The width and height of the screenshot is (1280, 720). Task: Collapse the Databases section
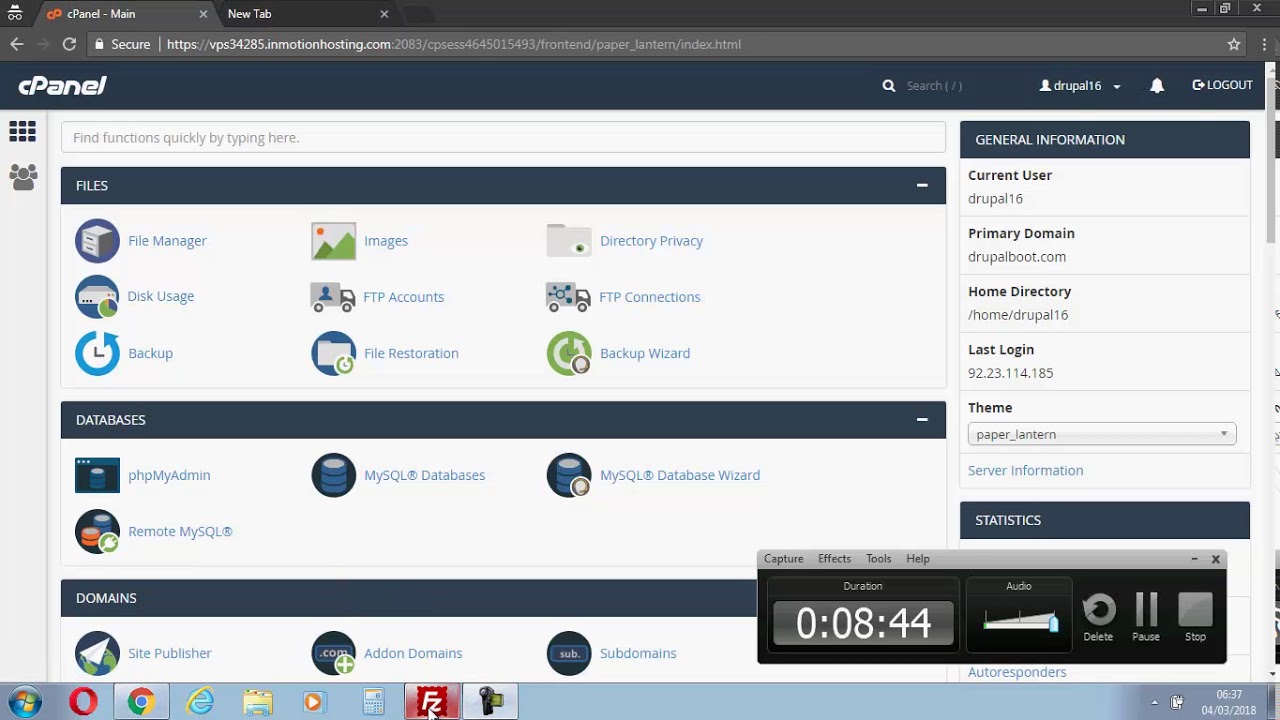[922, 419]
